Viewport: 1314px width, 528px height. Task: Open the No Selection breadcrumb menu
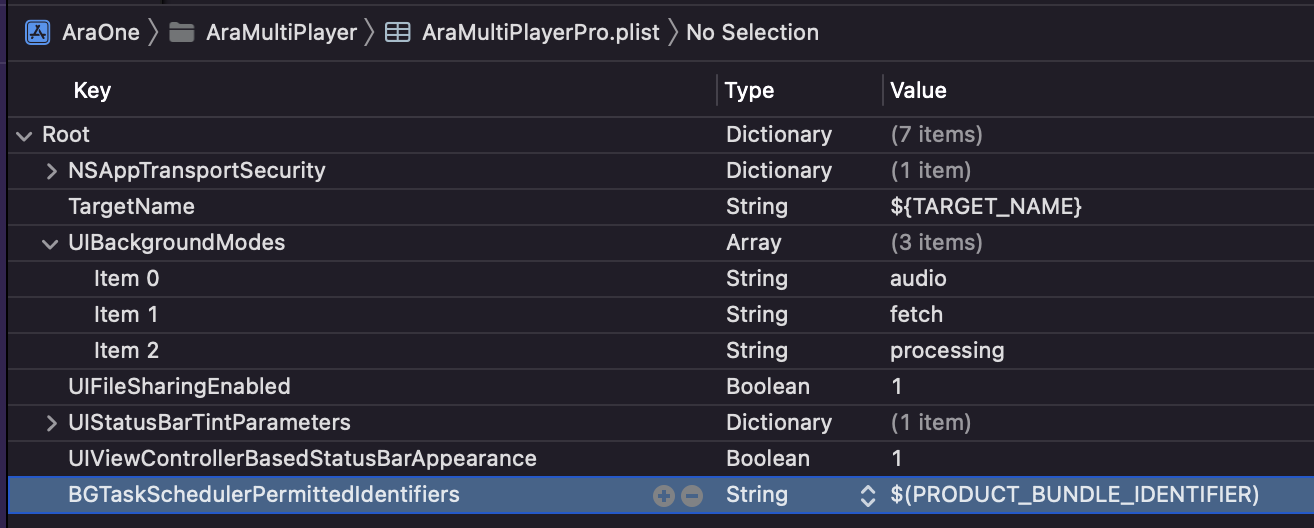[x=752, y=32]
